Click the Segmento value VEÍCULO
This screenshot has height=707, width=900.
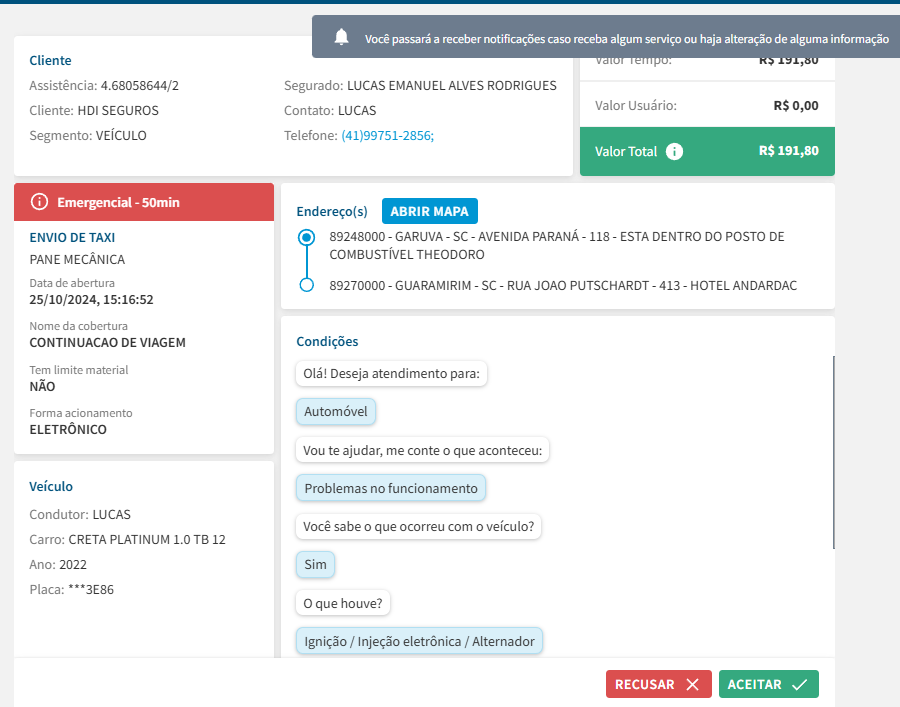(121, 135)
